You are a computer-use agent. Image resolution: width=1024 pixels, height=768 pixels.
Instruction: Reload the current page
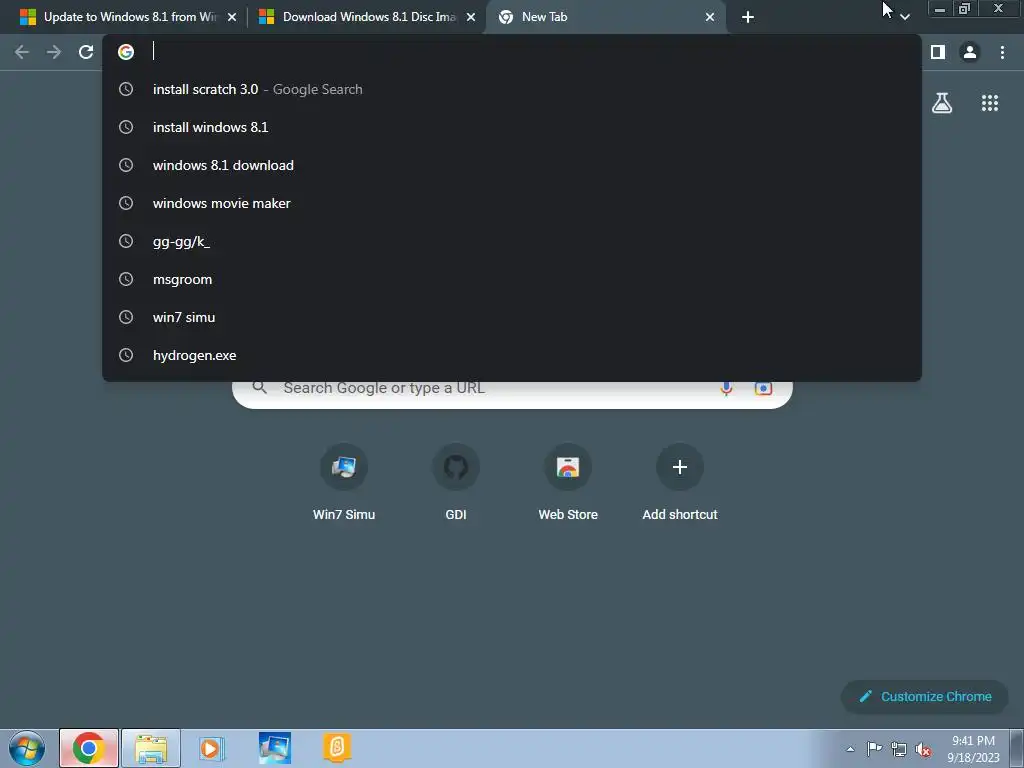click(86, 52)
